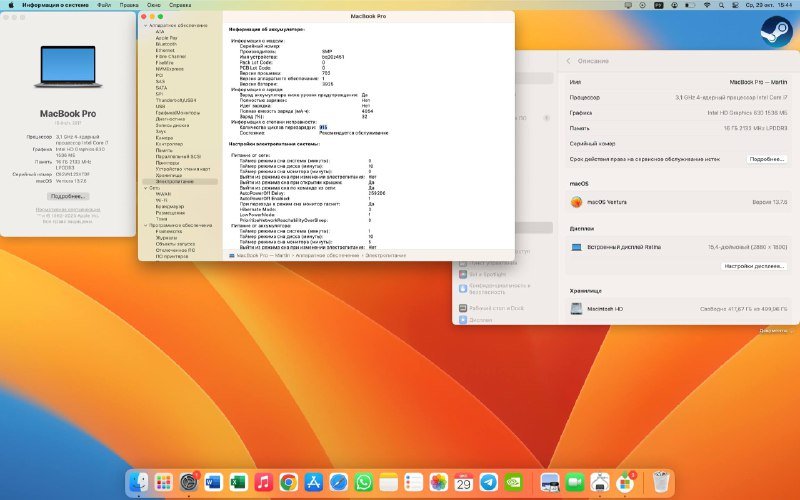Open the Окно menu

pos(154,5)
